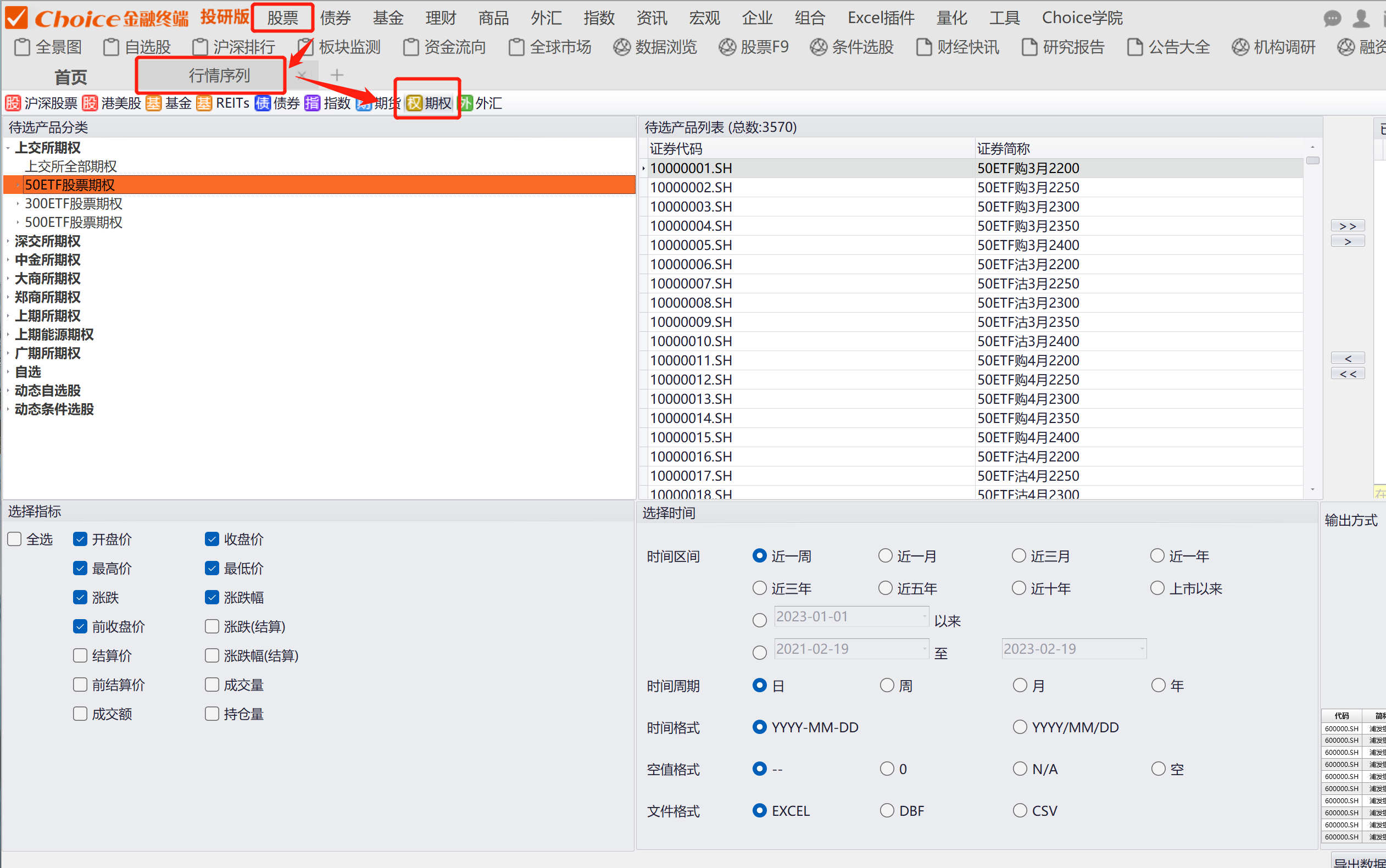The height and width of the screenshot is (868, 1386).
Task: Uncheck the 收盘价 indicator
Action: [212, 539]
